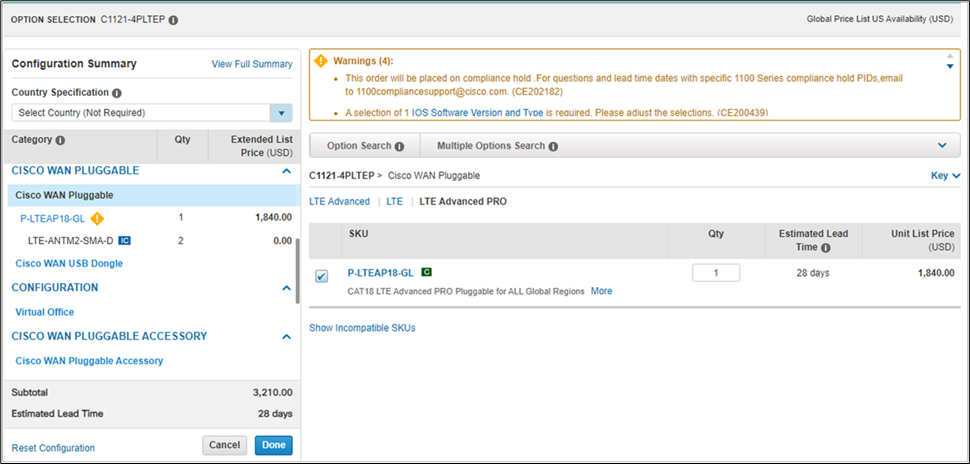Click down arrow in warnings panel
Screen dimensions: 970x464
click(x=950, y=67)
